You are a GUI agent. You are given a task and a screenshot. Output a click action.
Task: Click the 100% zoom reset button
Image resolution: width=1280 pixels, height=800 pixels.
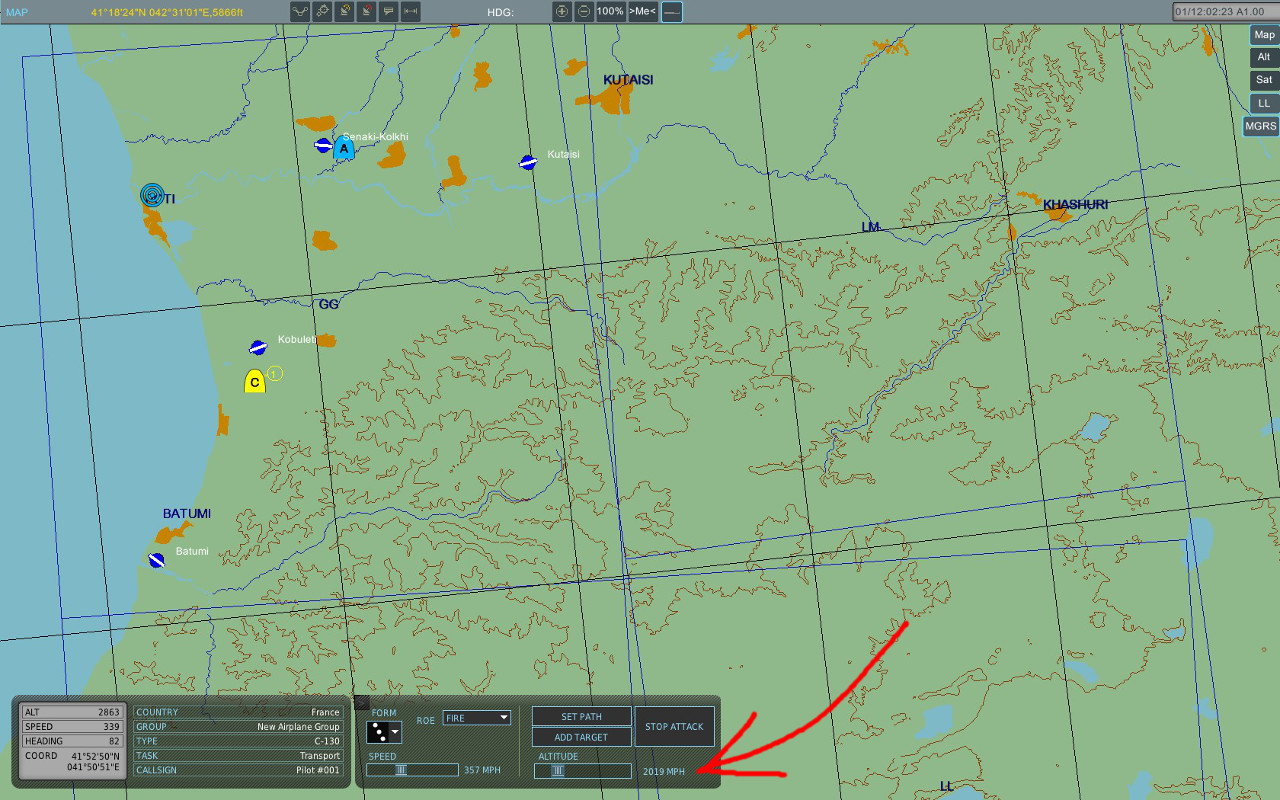pos(611,12)
